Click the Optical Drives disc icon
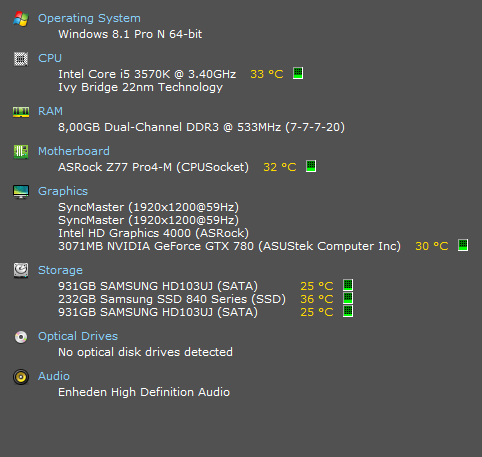 pos(21,337)
